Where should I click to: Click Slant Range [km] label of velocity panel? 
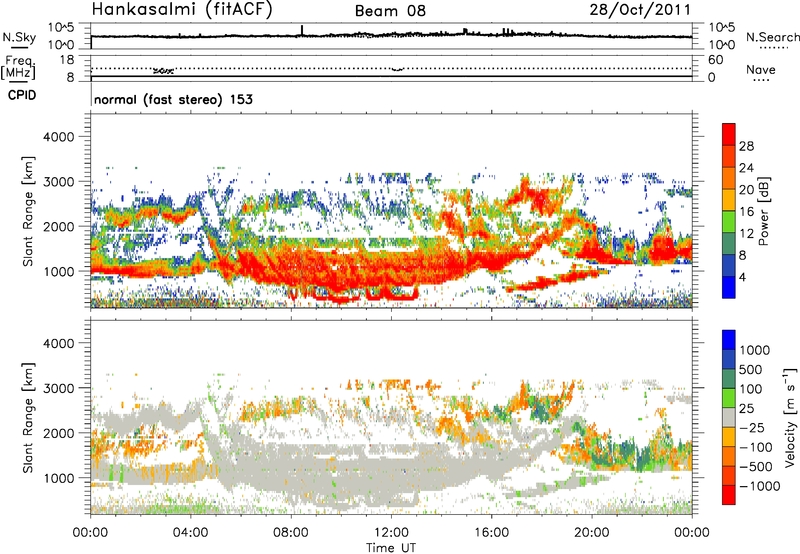(x=28, y=417)
